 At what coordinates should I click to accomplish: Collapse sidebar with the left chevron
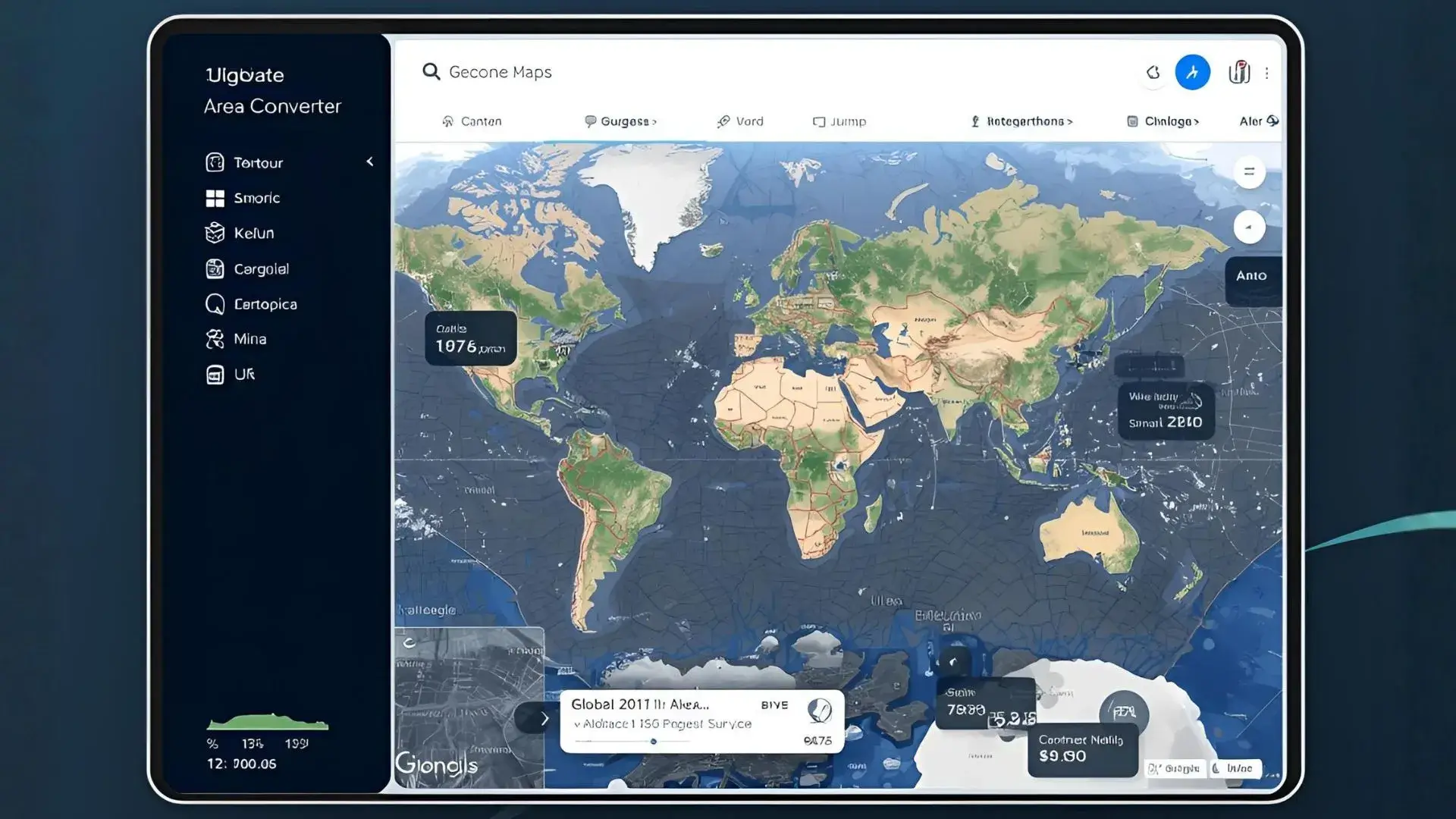pyautogui.click(x=370, y=162)
